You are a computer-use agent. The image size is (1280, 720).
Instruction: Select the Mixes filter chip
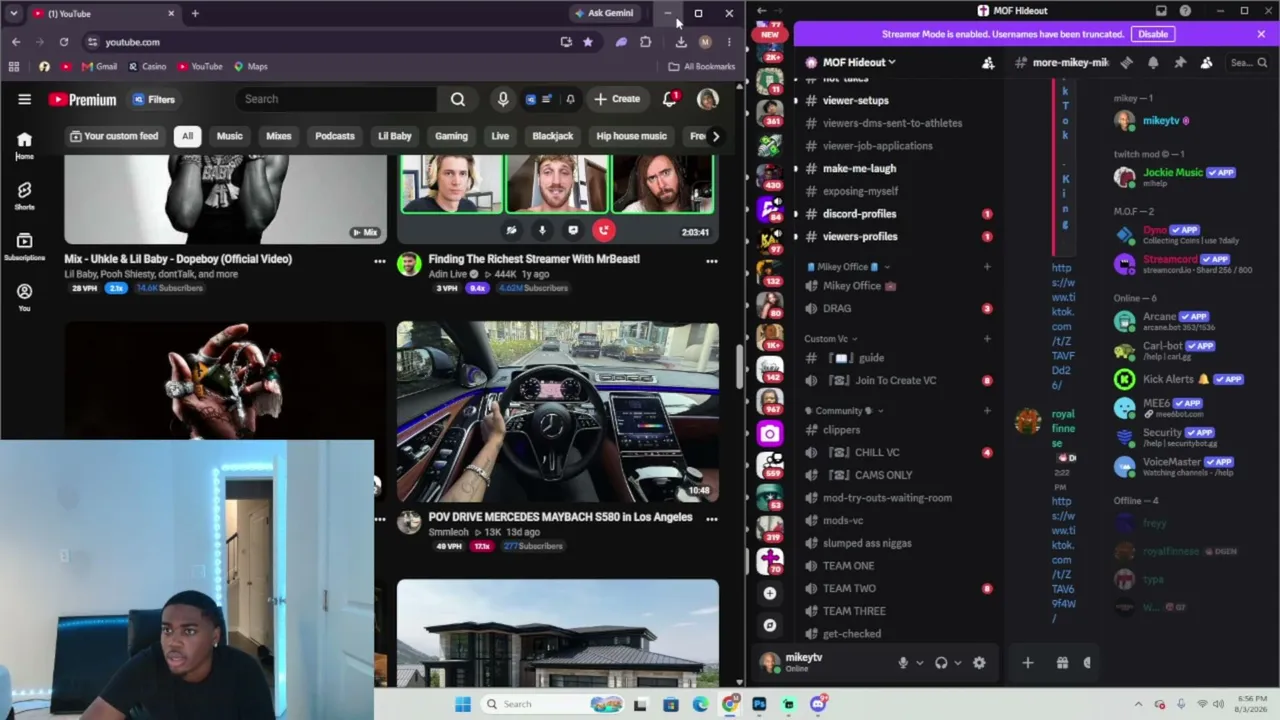pyautogui.click(x=279, y=136)
